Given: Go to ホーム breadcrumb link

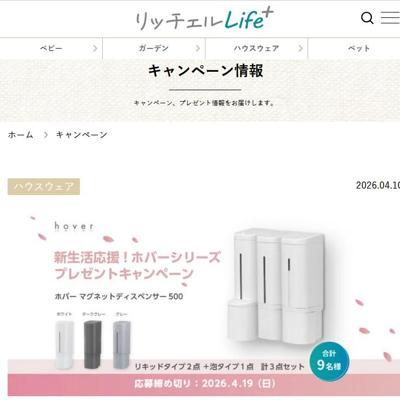Looking at the screenshot, I should [21, 135].
